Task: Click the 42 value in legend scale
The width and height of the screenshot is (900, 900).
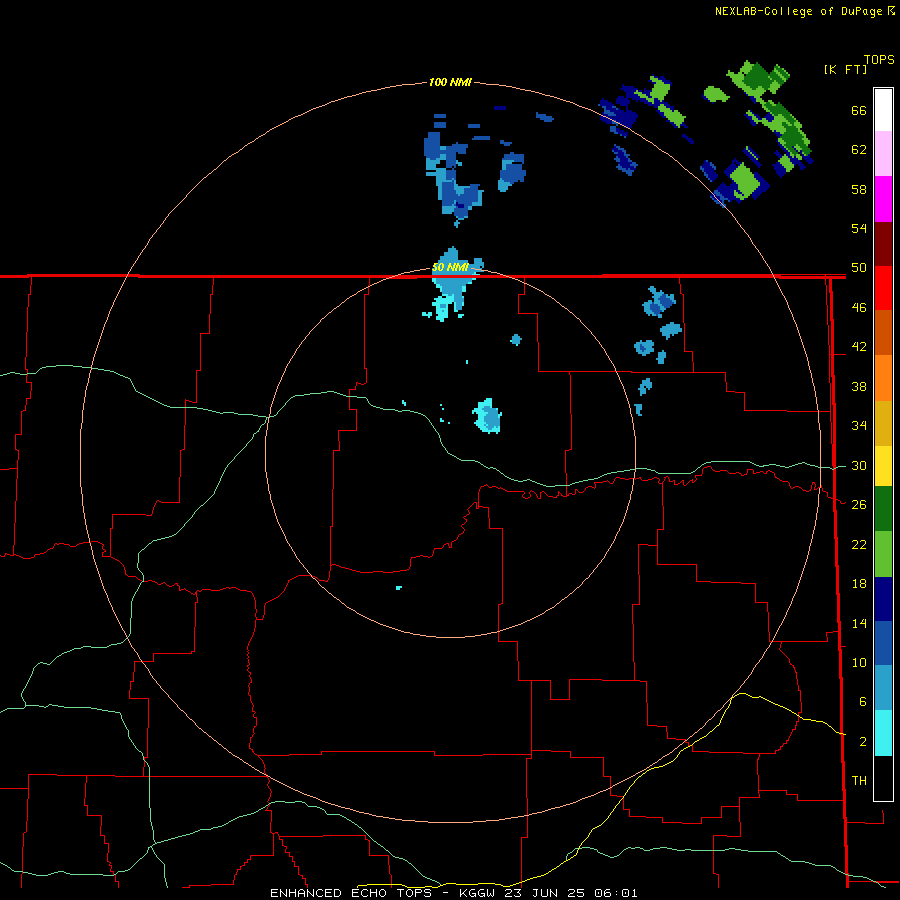Action: (x=859, y=346)
